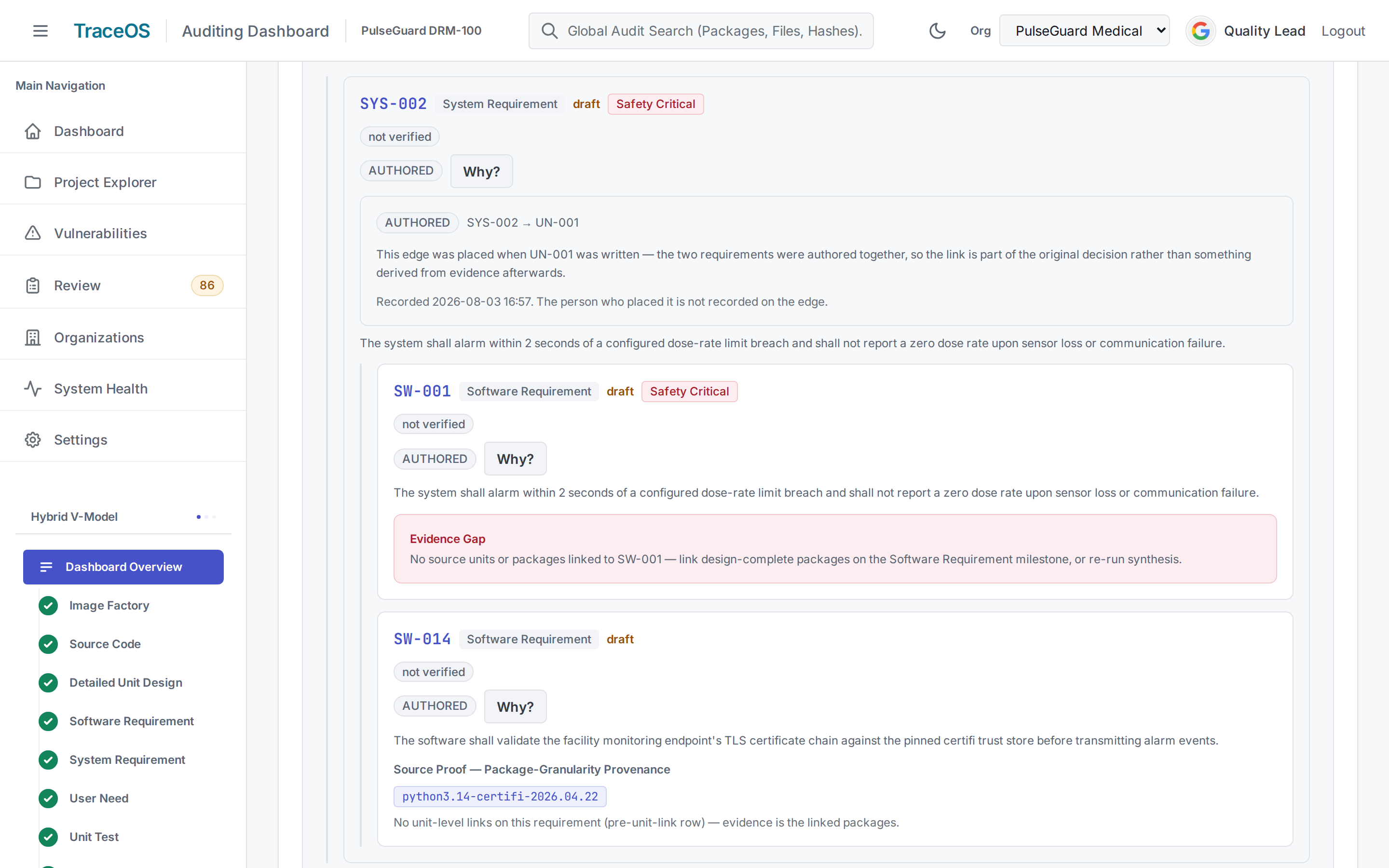Open Unit Test stage

(94, 837)
